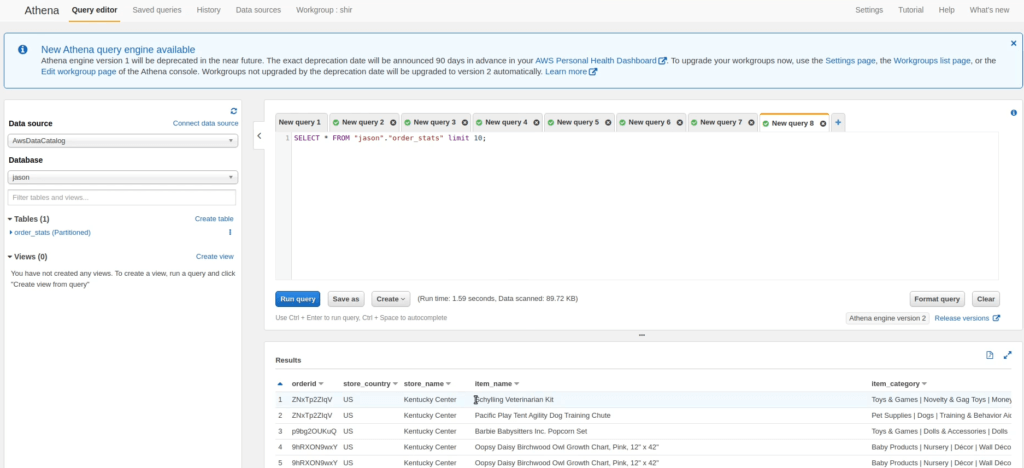Select the New query 5 tab
1024x468 pixels.
(577, 122)
